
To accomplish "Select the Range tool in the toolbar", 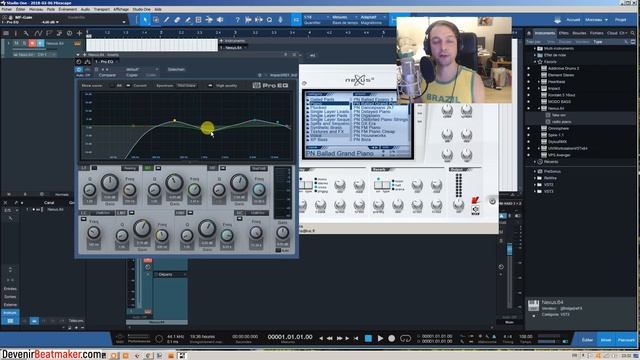I will (156, 19).
